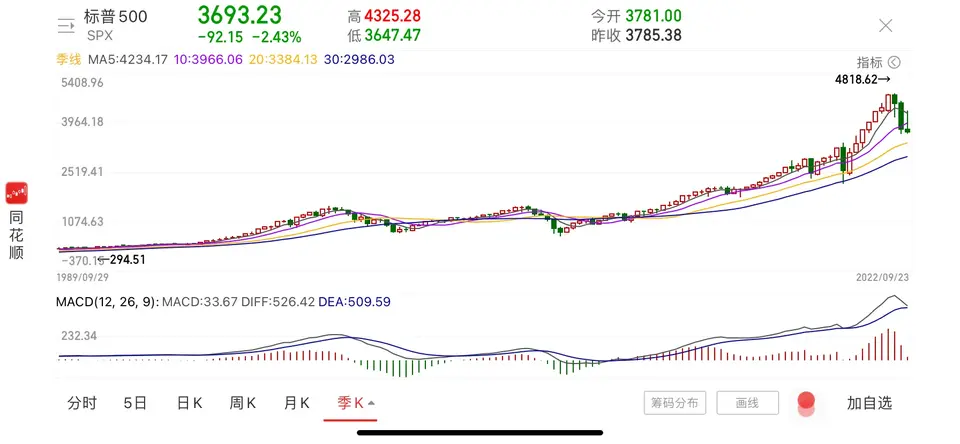Viewport: 960px width, 444px height.
Task: Switch to the 周K tab
Action: click(x=242, y=403)
